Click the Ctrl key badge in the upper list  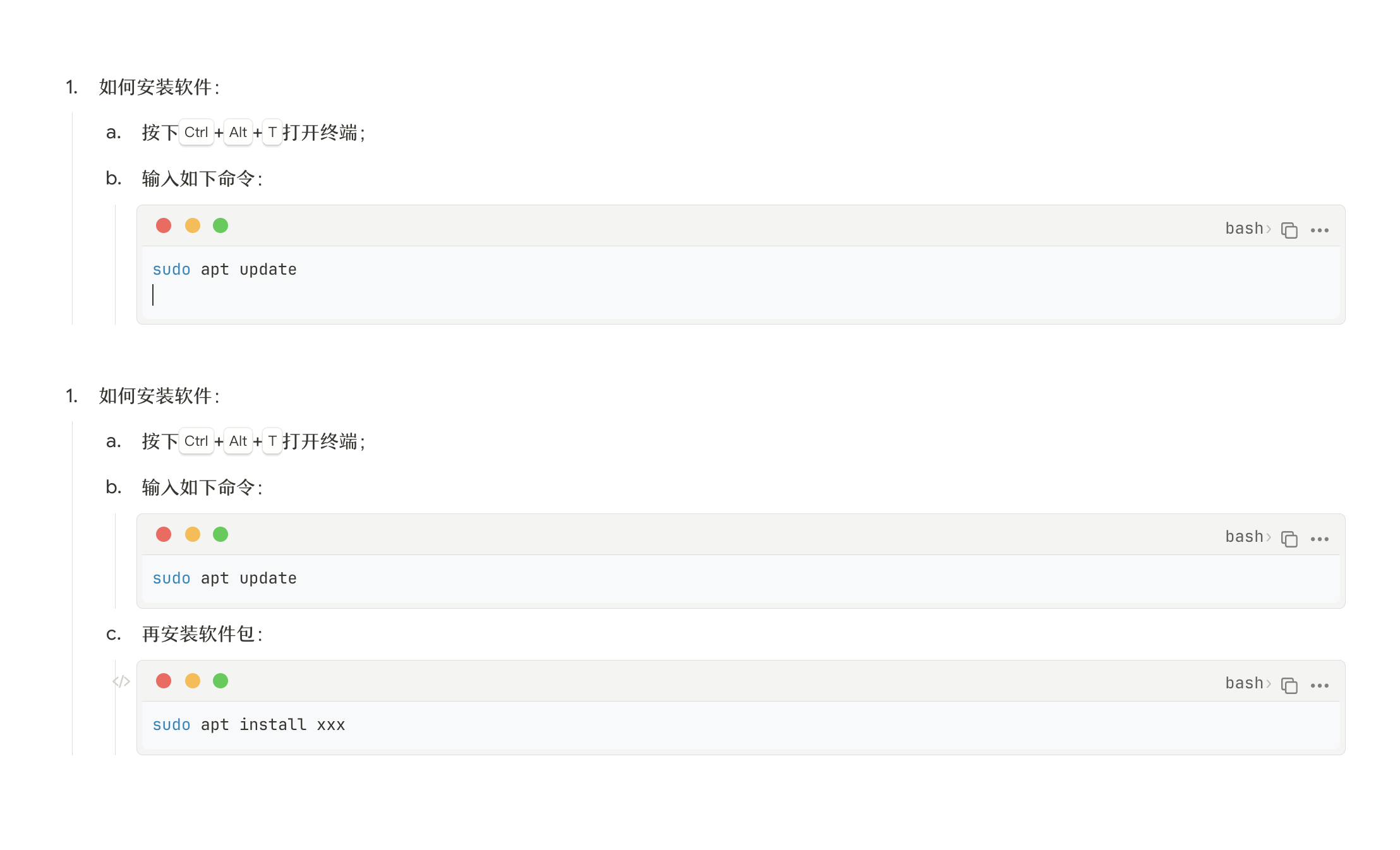tap(196, 133)
